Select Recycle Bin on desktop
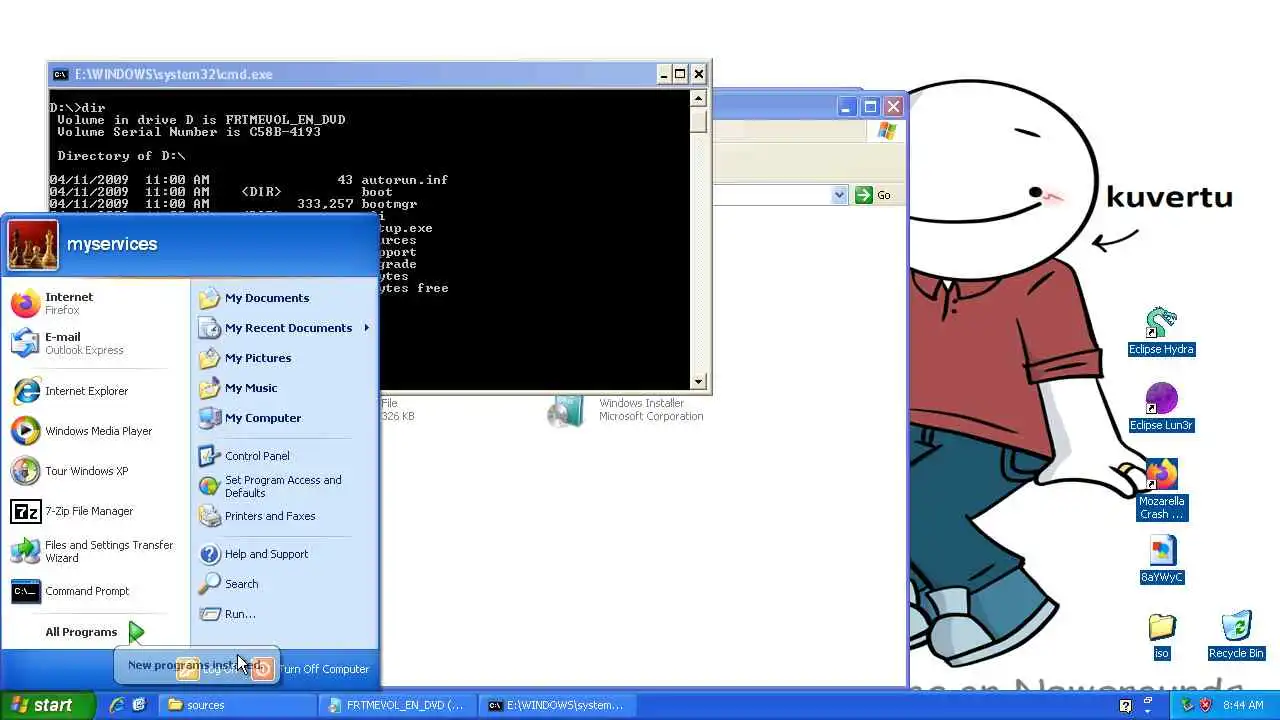Screen dimensions: 1280x720 pyautogui.click(x=1236, y=636)
